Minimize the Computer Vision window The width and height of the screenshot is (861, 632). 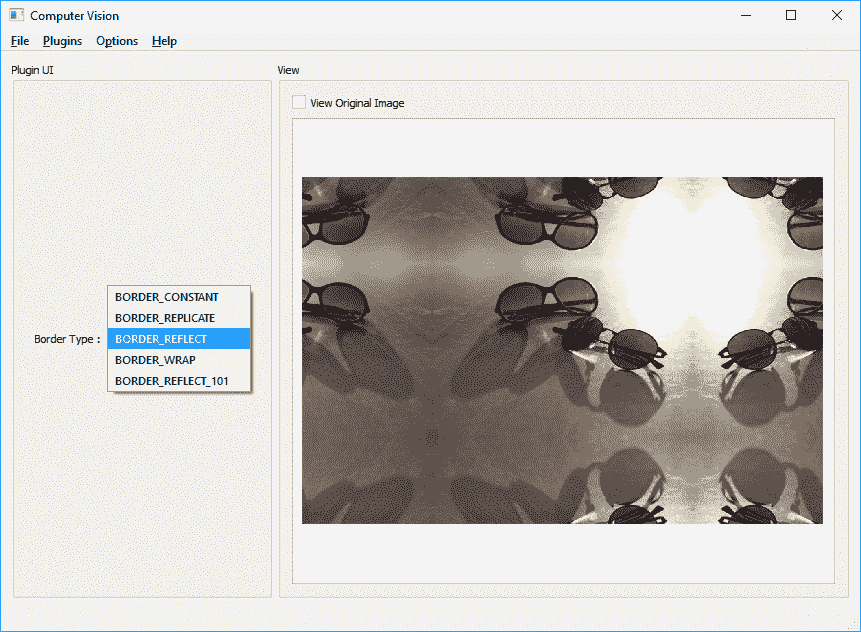(x=745, y=15)
